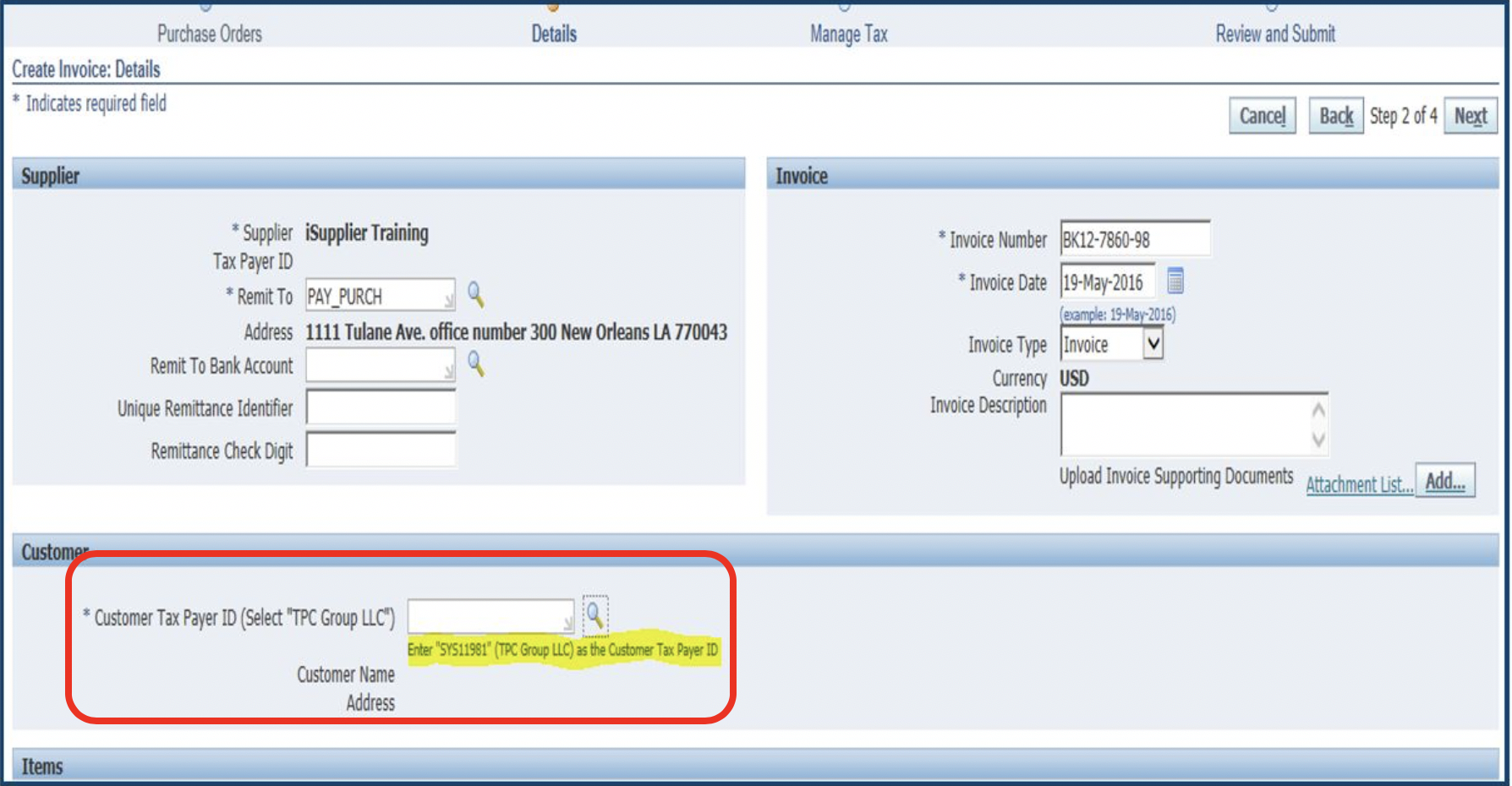Screen dimensions: 1512x786
Task: Click the Invoice Description scroll-down arrow
Action: point(1318,439)
